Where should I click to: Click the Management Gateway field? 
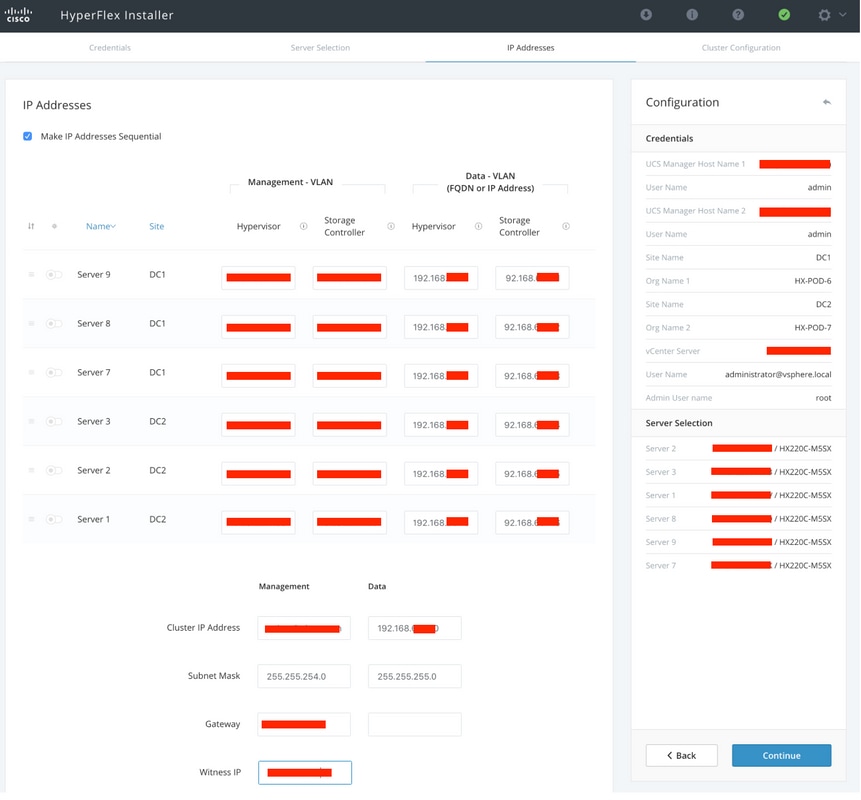(304, 724)
